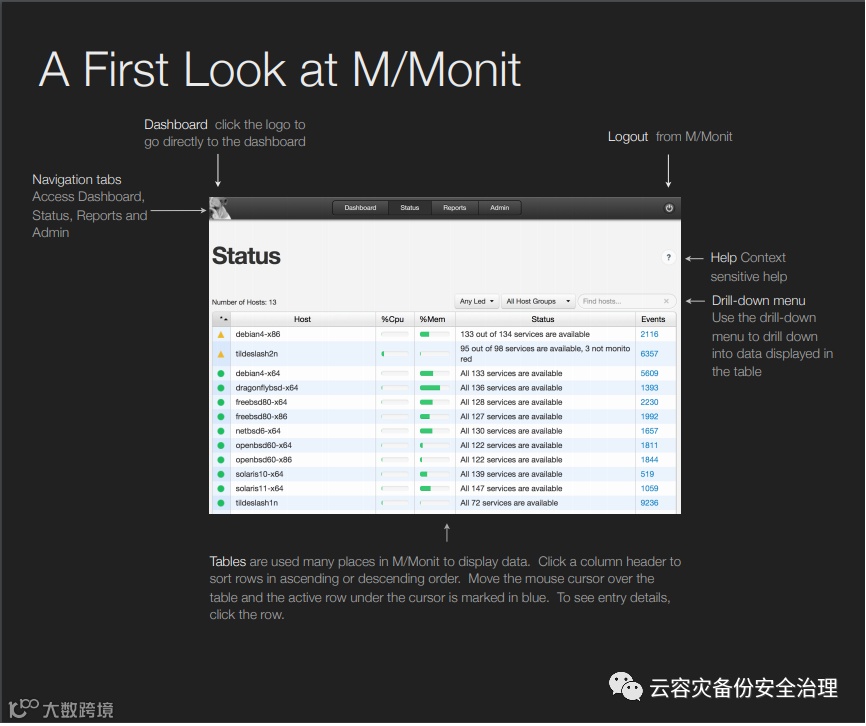This screenshot has width=866, height=726.
Task: Click the logout power icon
Action: point(669,208)
